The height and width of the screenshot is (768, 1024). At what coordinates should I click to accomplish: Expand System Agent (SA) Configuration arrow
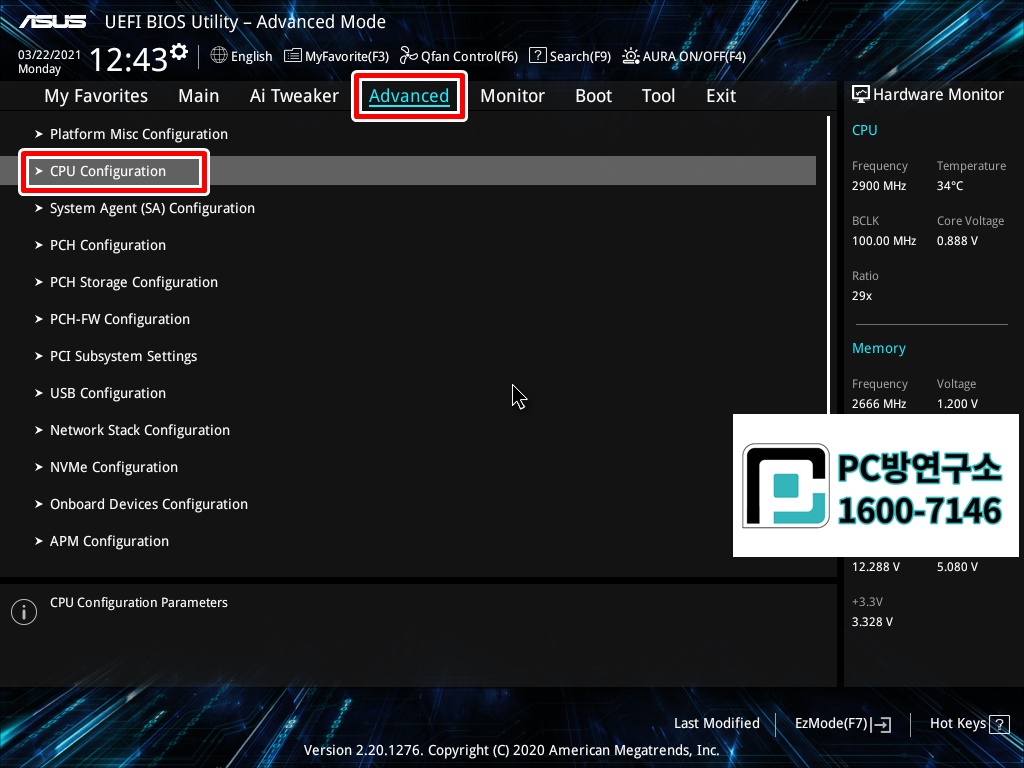39,208
